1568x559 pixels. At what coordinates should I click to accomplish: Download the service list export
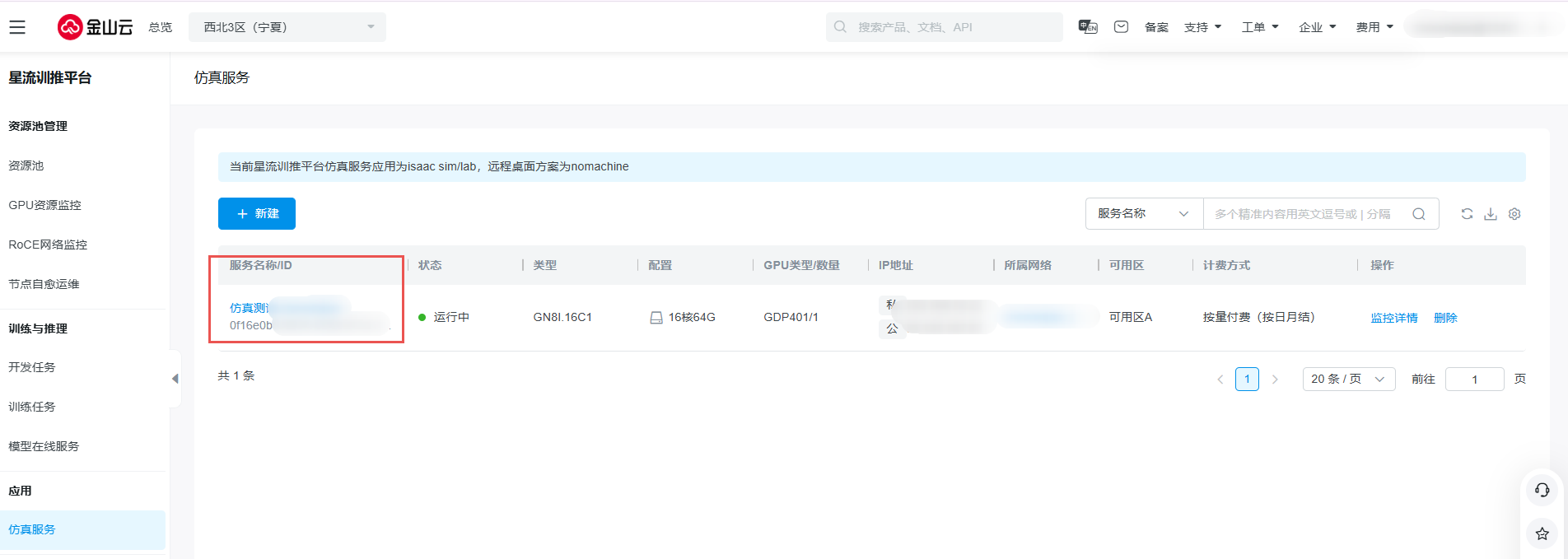[x=1491, y=214]
